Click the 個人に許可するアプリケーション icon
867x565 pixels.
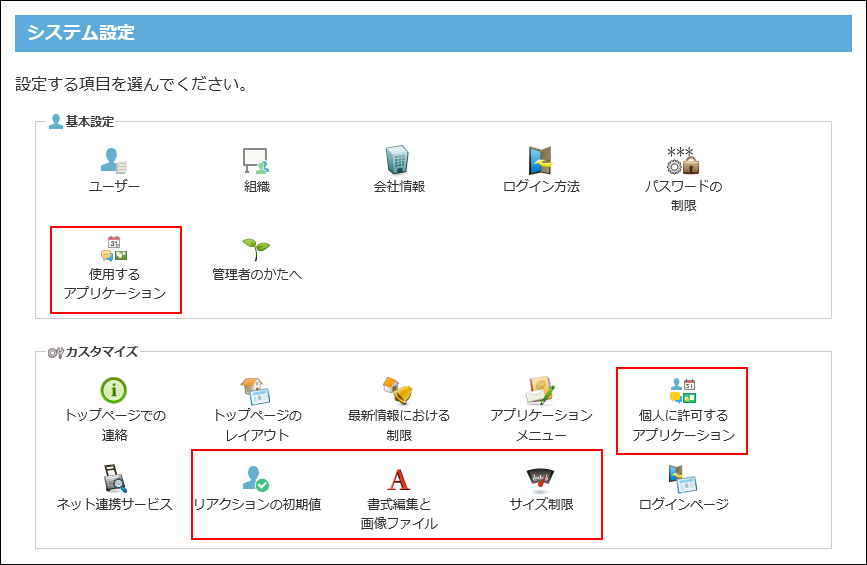683,390
